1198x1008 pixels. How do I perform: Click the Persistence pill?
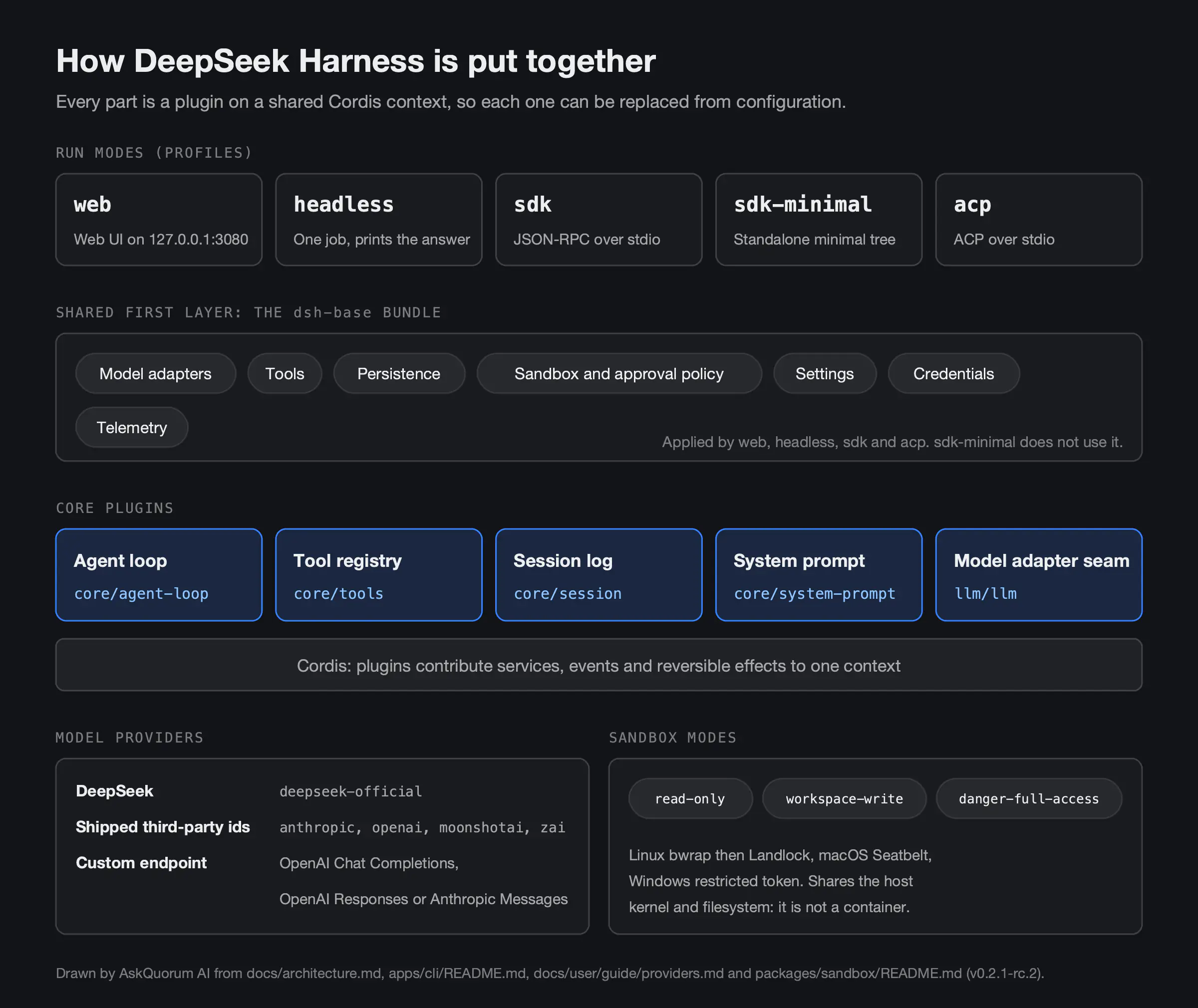(x=399, y=374)
